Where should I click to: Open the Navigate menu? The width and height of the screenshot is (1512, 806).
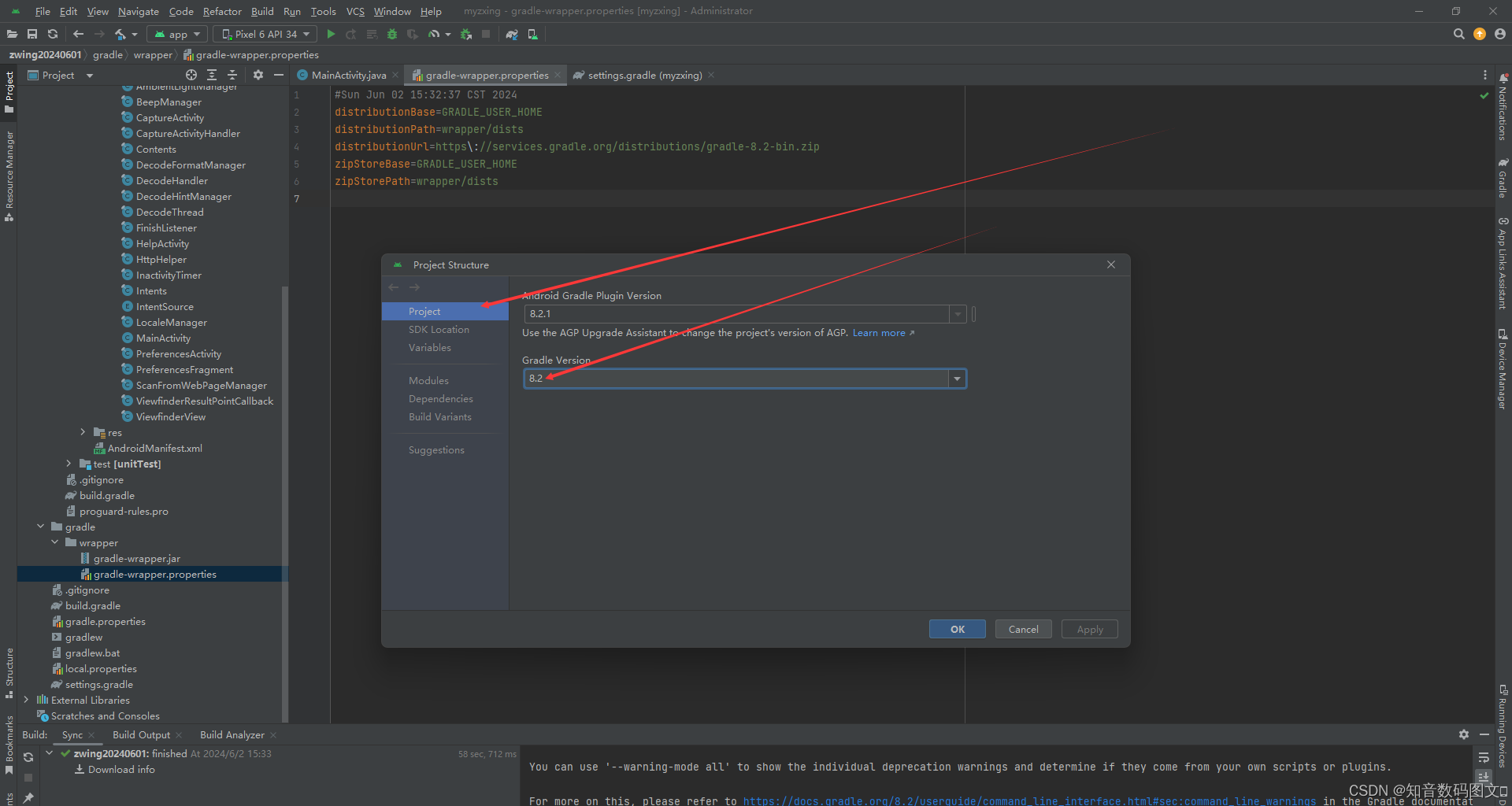139,11
